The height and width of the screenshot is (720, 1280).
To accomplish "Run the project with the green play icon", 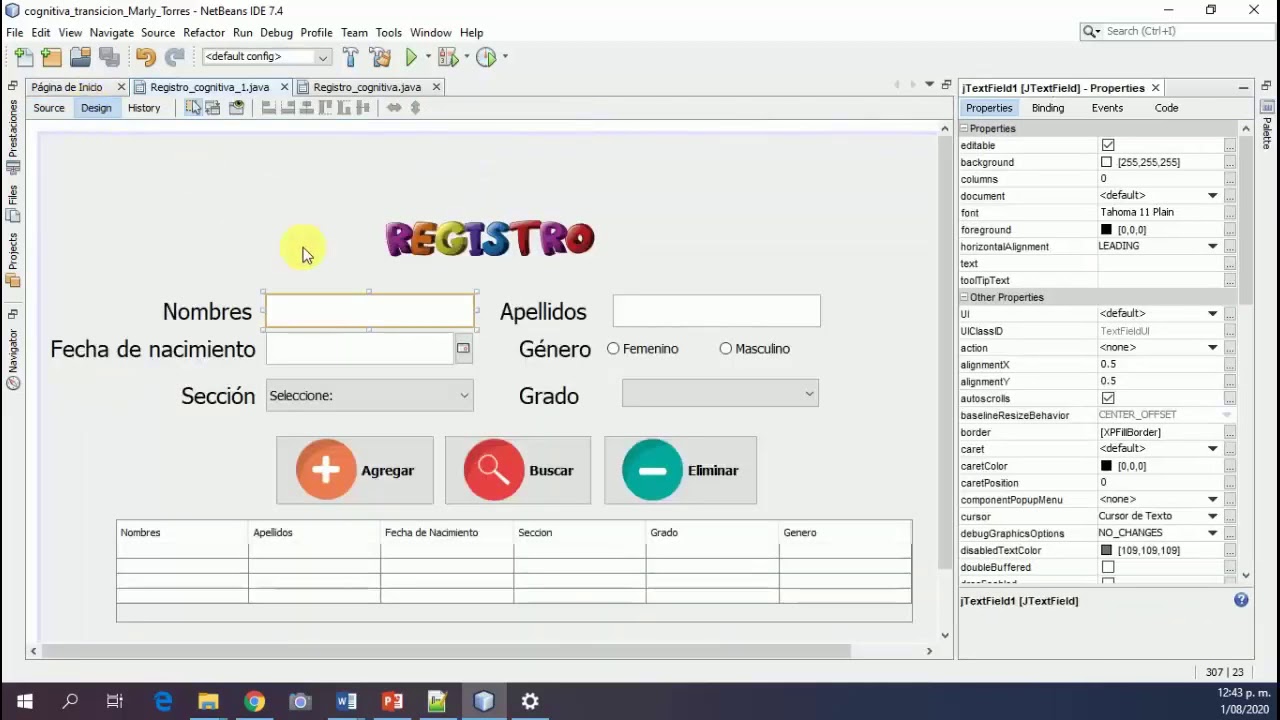I will tap(411, 57).
